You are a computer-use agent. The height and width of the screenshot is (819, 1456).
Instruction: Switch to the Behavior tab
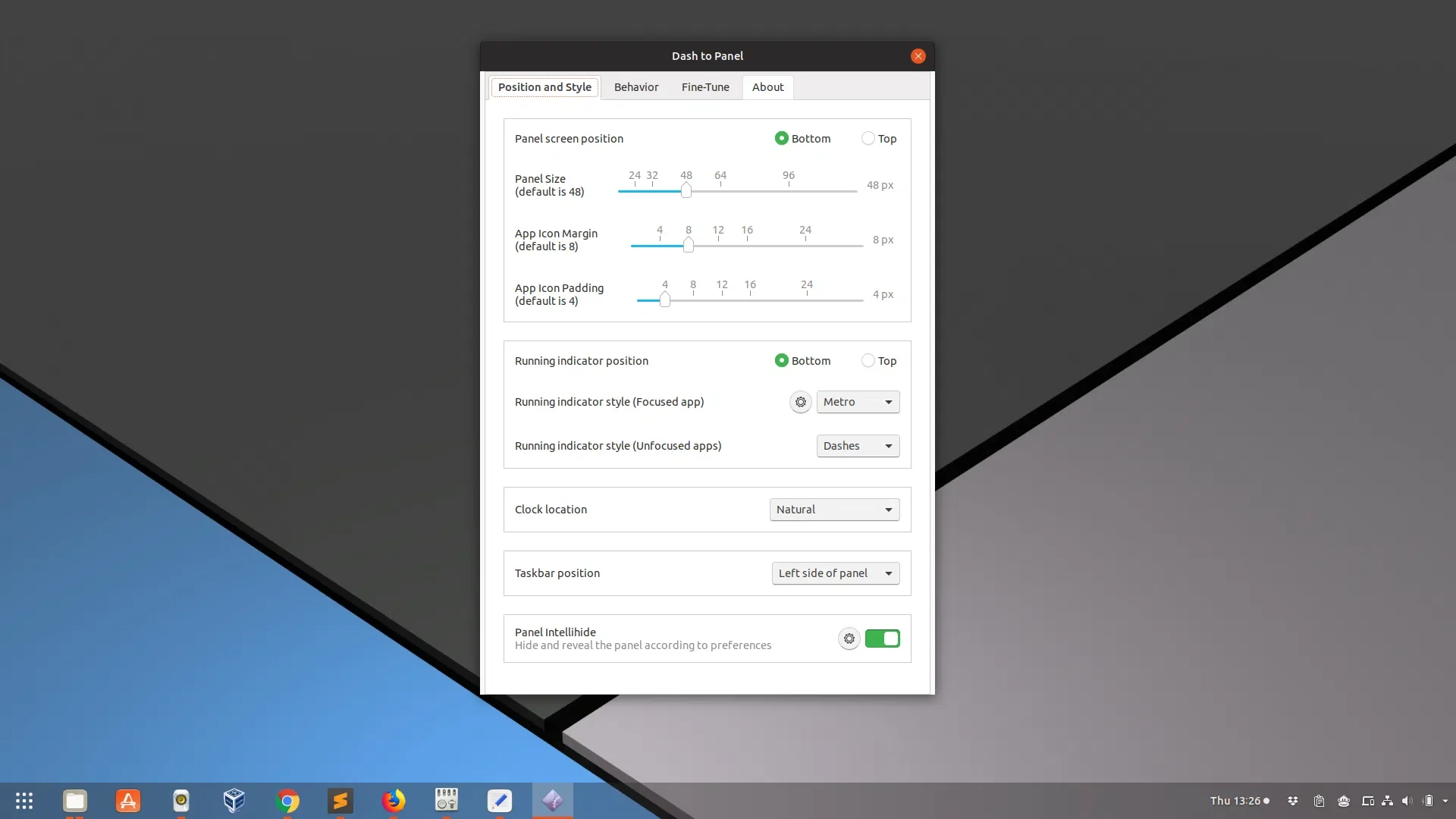636,86
